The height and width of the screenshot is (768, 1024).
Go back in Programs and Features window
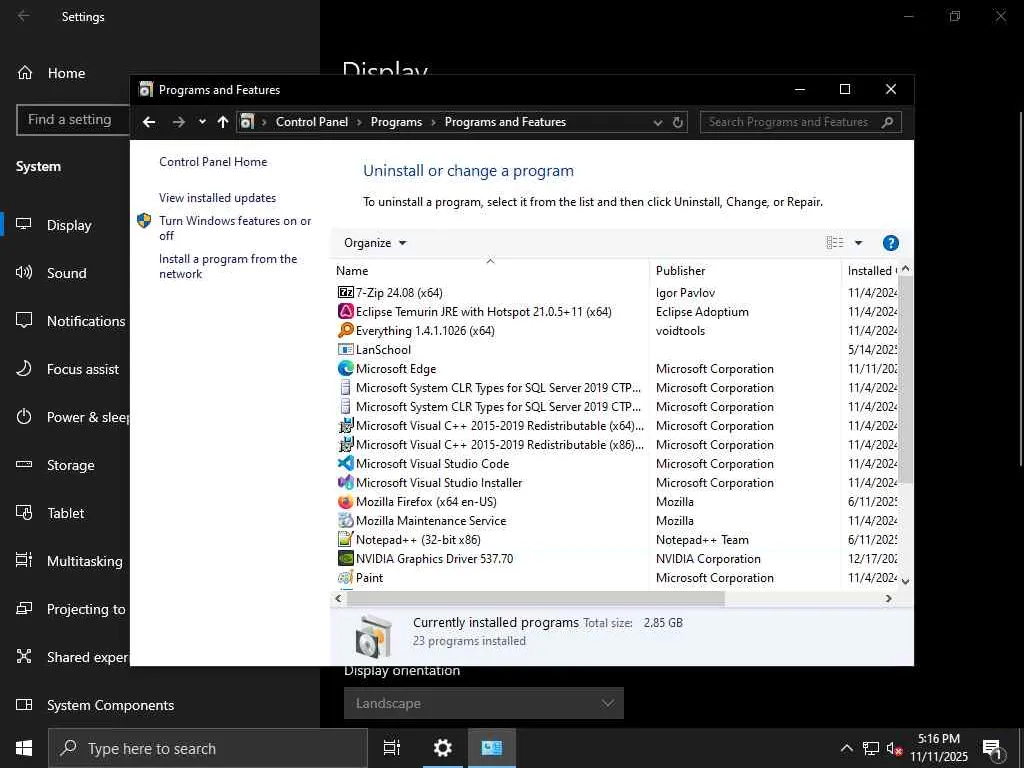(149, 122)
